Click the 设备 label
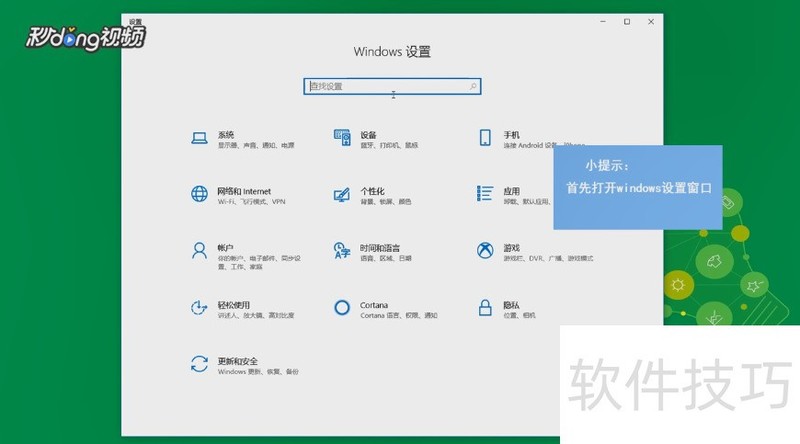Screen dimensions: 800x444 [368, 135]
